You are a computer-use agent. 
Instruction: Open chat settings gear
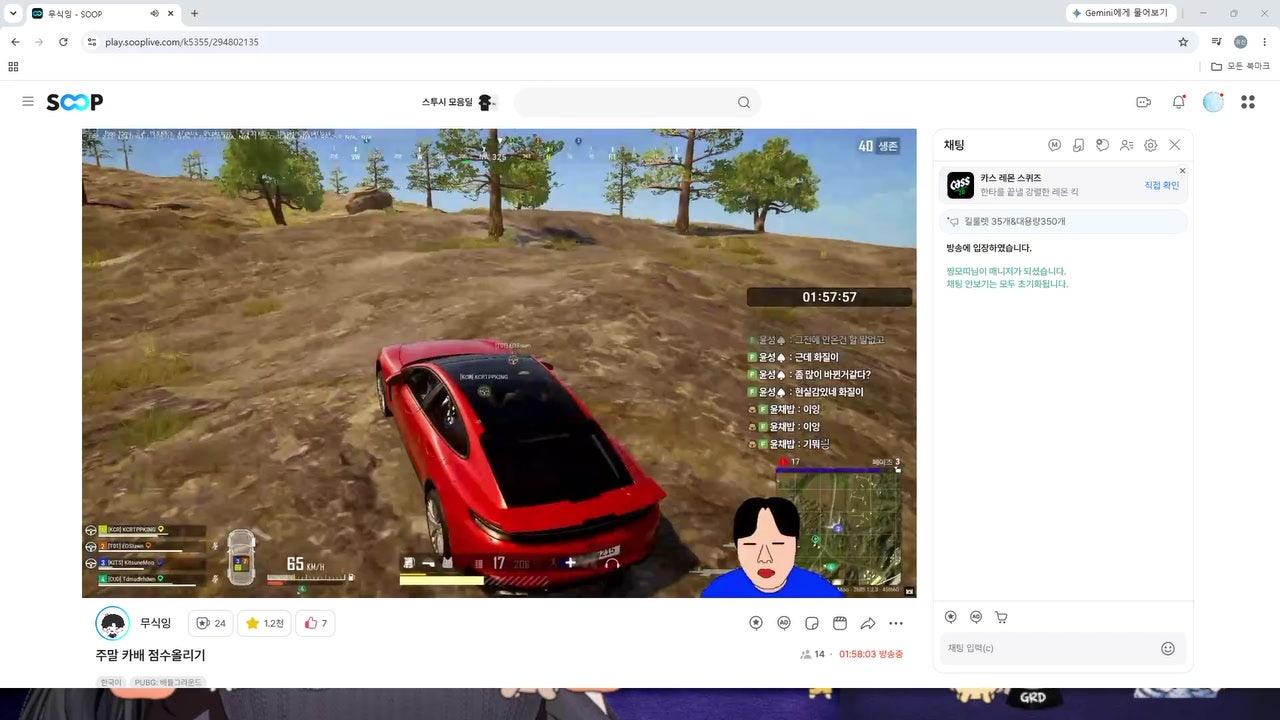click(x=1151, y=145)
